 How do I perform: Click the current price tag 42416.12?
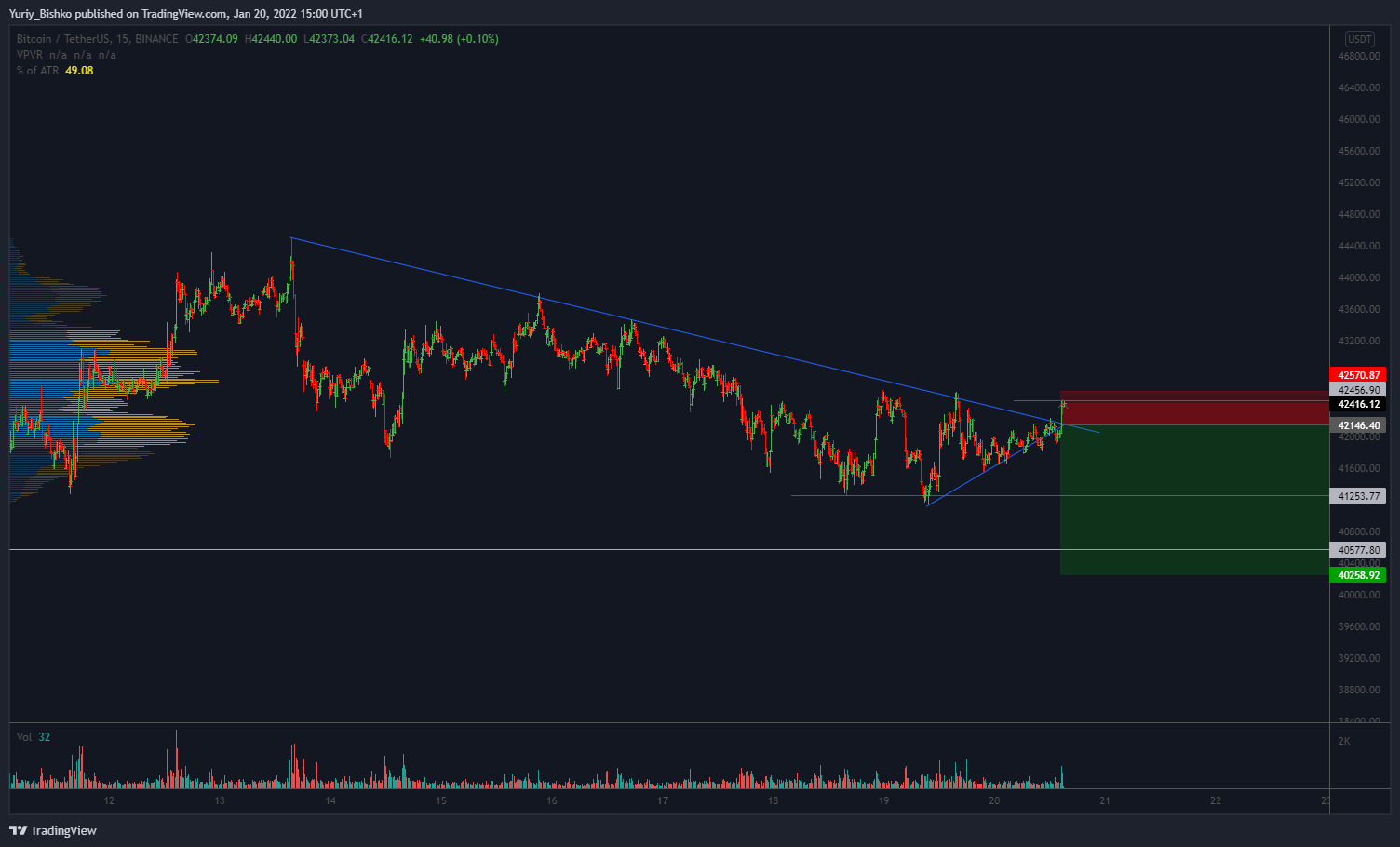click(1358, 404)
